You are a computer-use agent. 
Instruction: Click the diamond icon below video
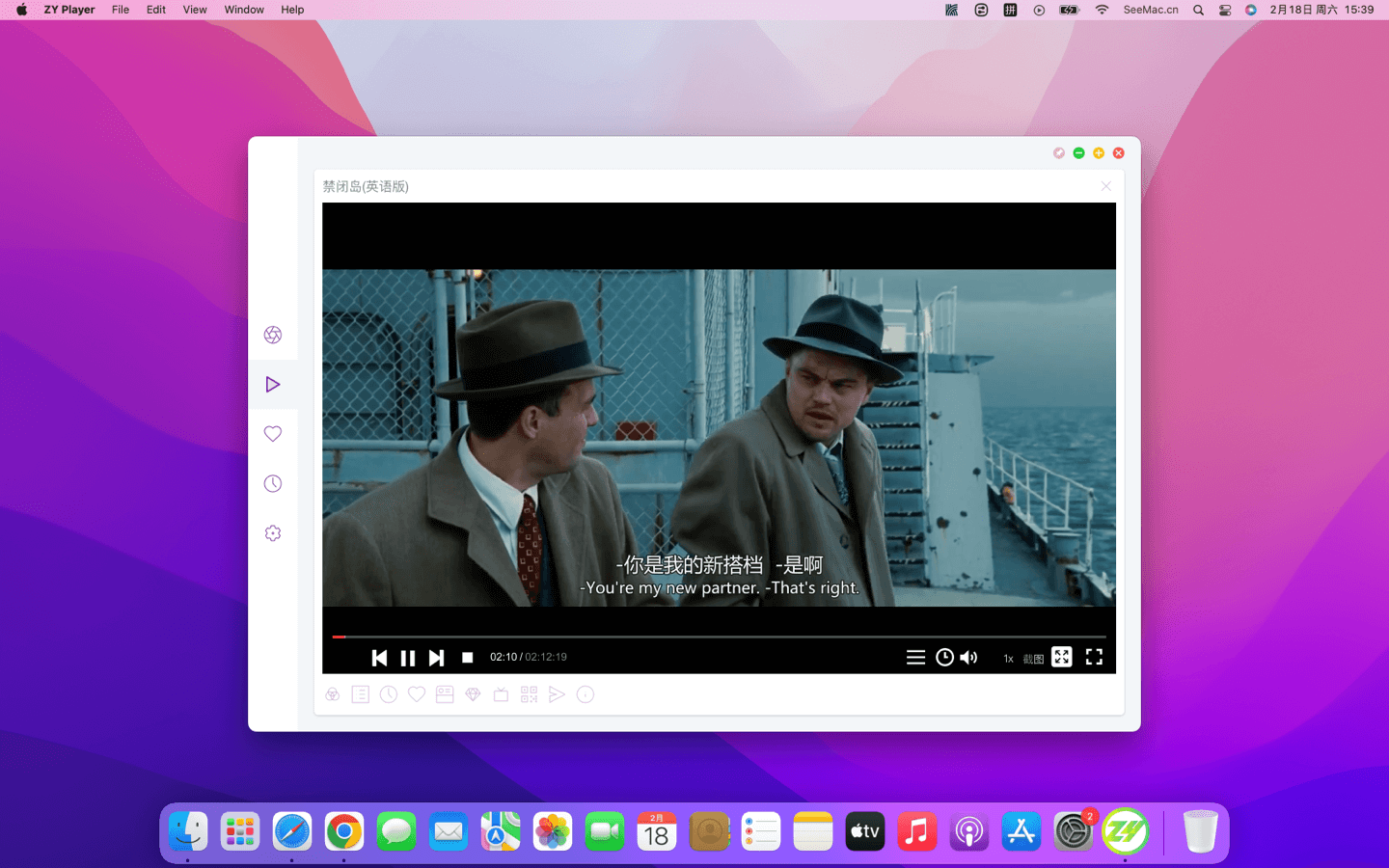point(473,694)
